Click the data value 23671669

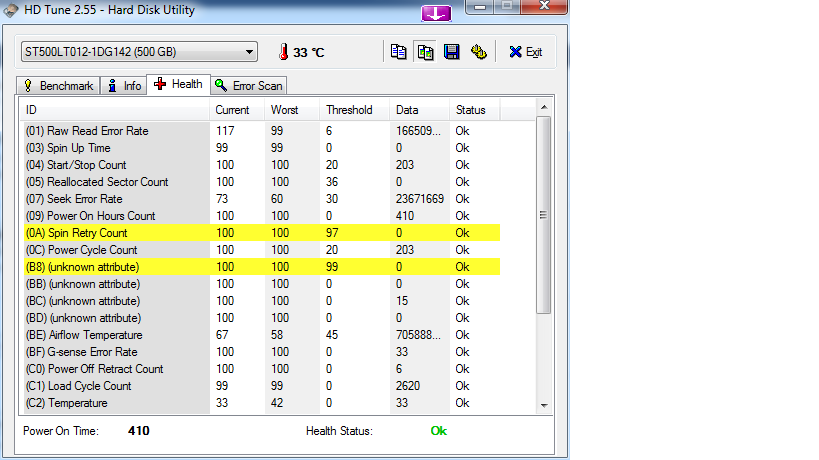[x=420, y=199]
